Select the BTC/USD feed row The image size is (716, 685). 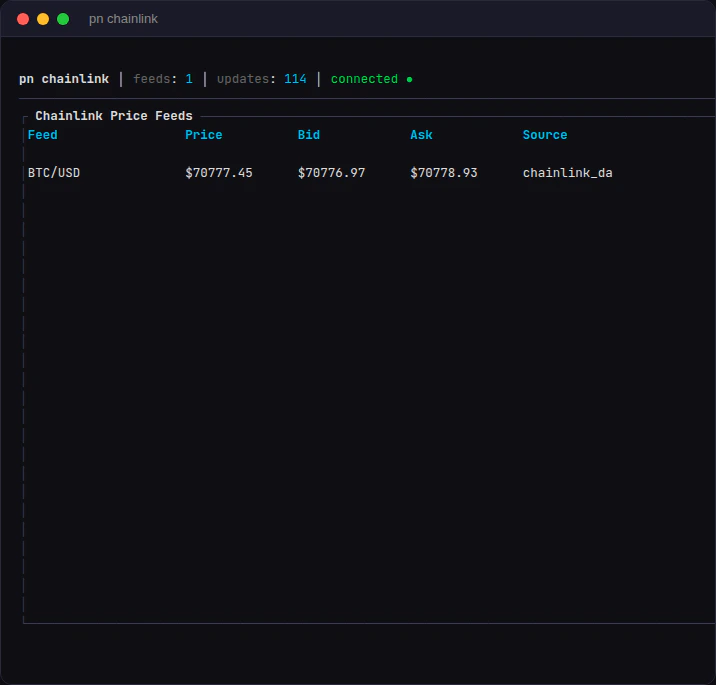tap(320, 173)
